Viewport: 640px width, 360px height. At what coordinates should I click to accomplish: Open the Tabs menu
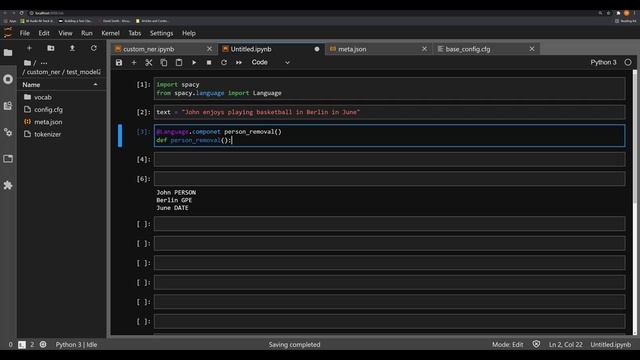135,33
